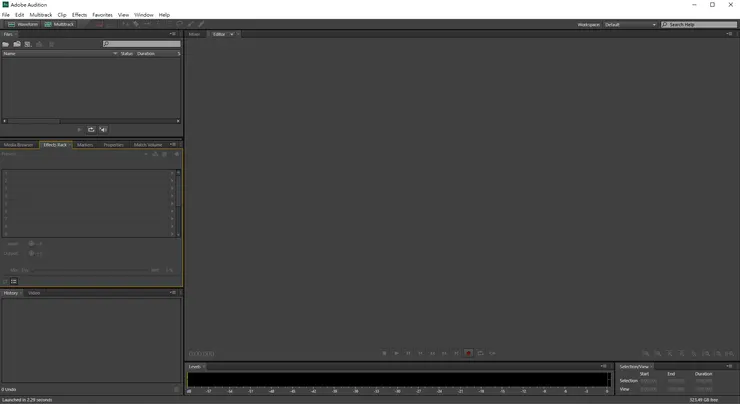Open the View menu
Screen dimensions: 740x404
coord(123,15)
